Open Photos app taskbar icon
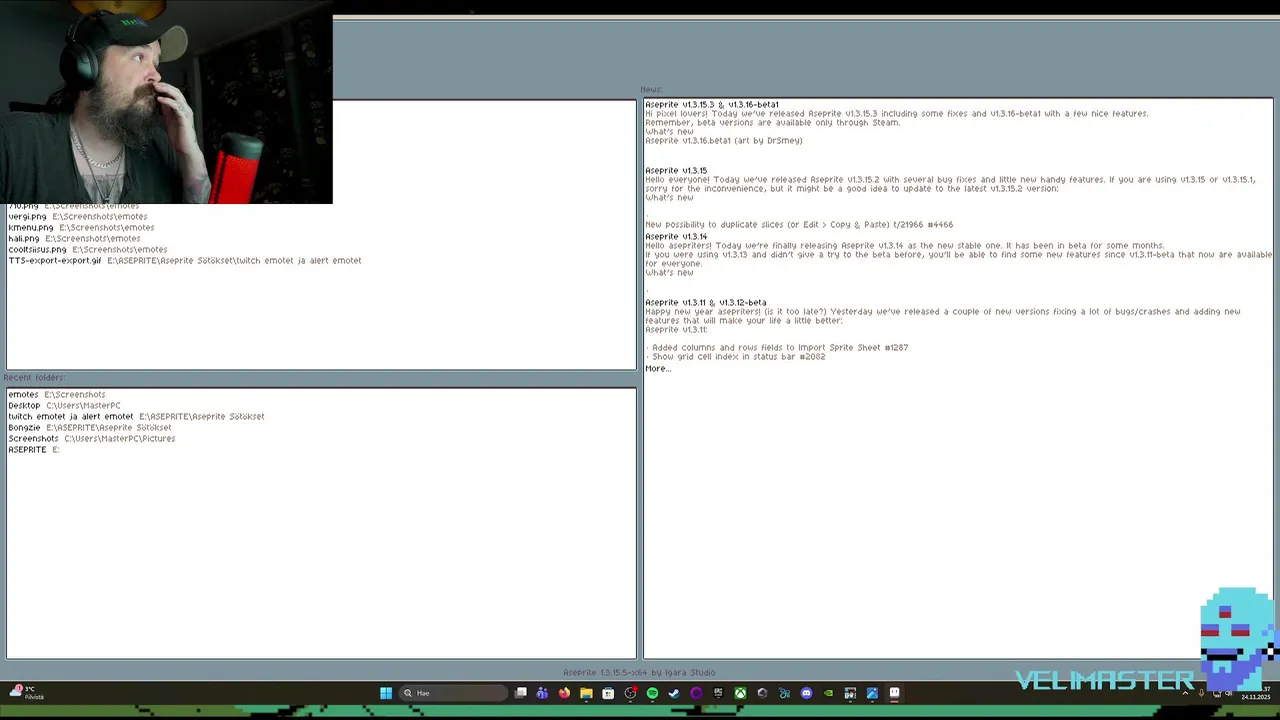Image resolution: width=1280 pixels, height=720 pixels. tap(872, 693)
